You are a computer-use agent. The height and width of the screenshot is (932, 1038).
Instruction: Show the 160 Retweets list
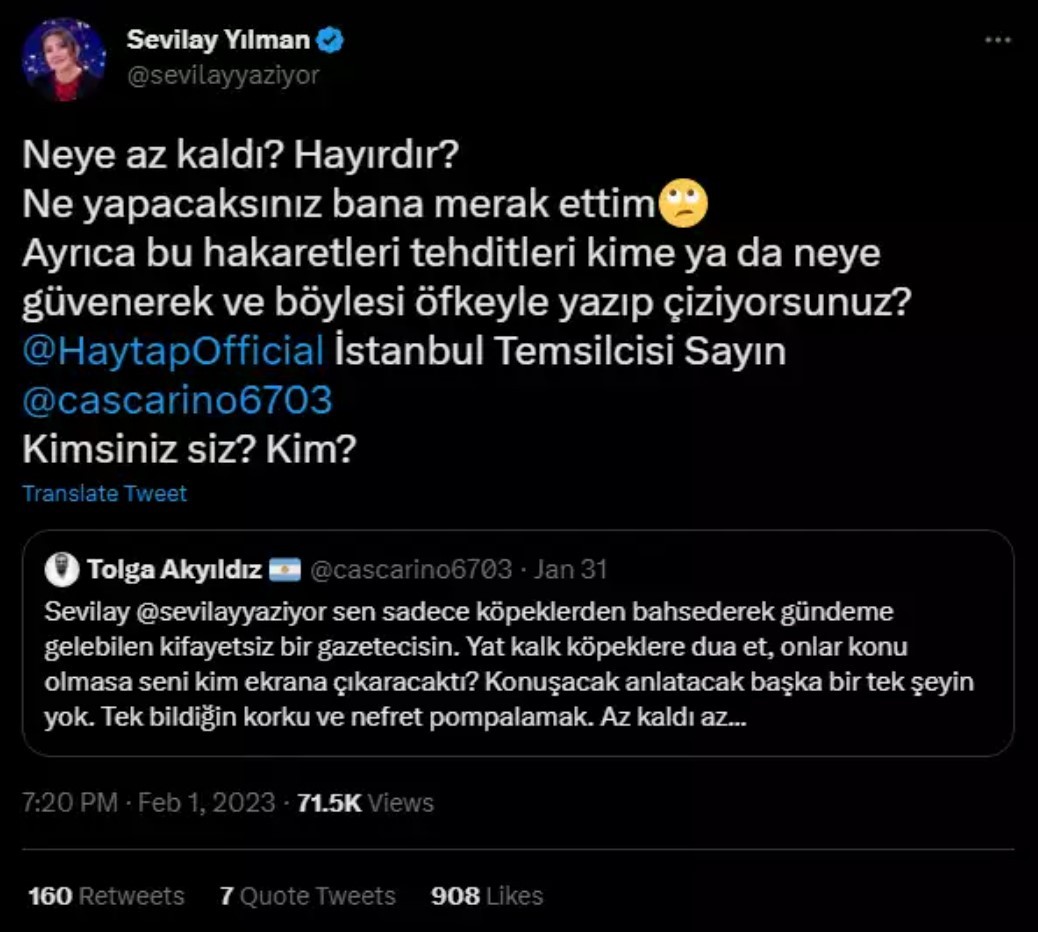click(106, 895)
